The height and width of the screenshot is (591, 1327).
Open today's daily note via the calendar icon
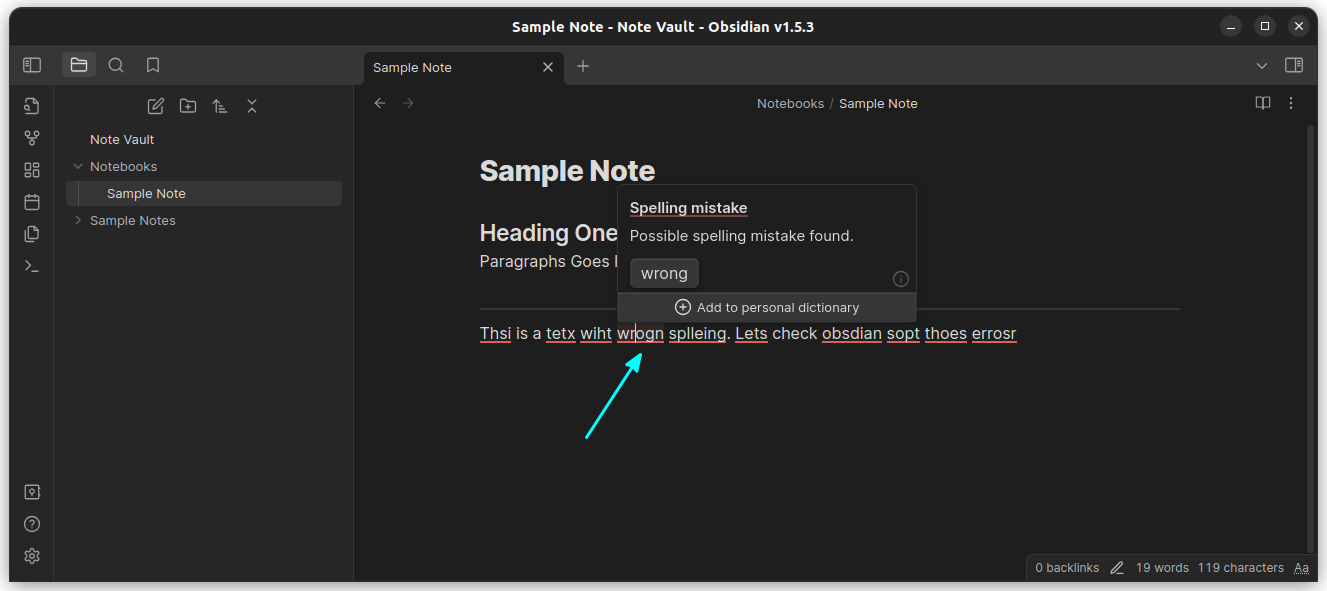(x=31, y=201)
